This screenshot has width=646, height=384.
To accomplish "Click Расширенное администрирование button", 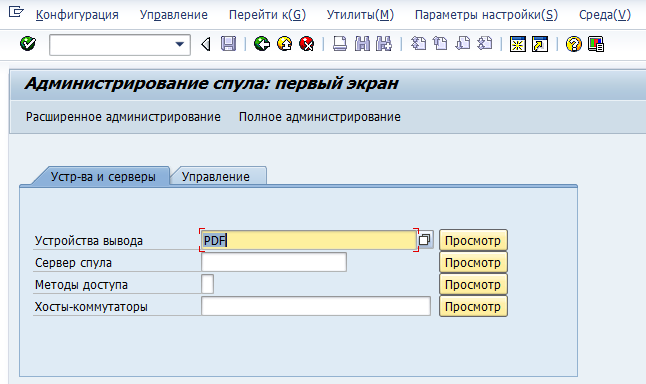I will pyautogui.click(x=123, y=117).
